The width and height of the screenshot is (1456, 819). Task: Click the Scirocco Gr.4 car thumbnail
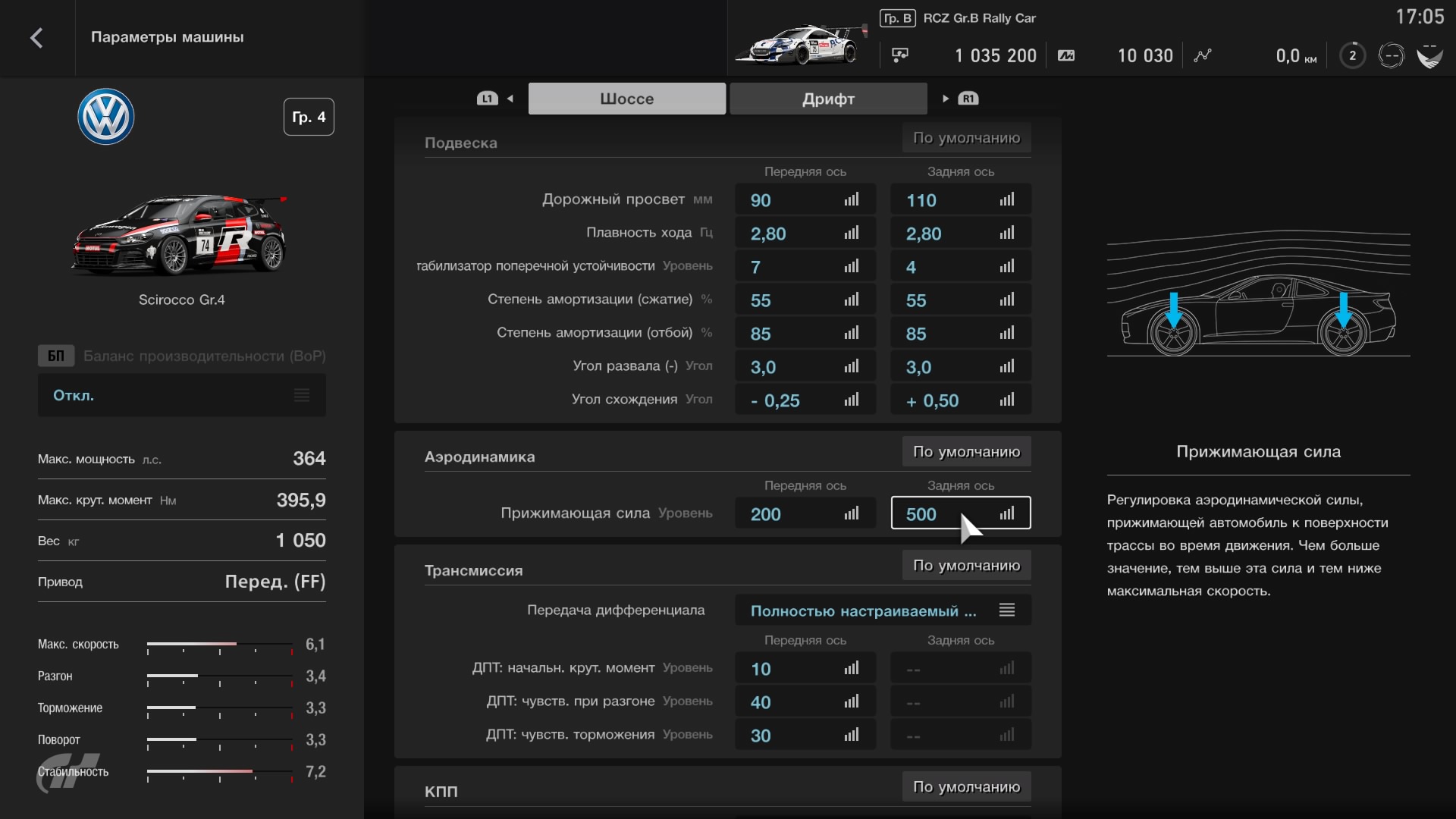[180, 235]
